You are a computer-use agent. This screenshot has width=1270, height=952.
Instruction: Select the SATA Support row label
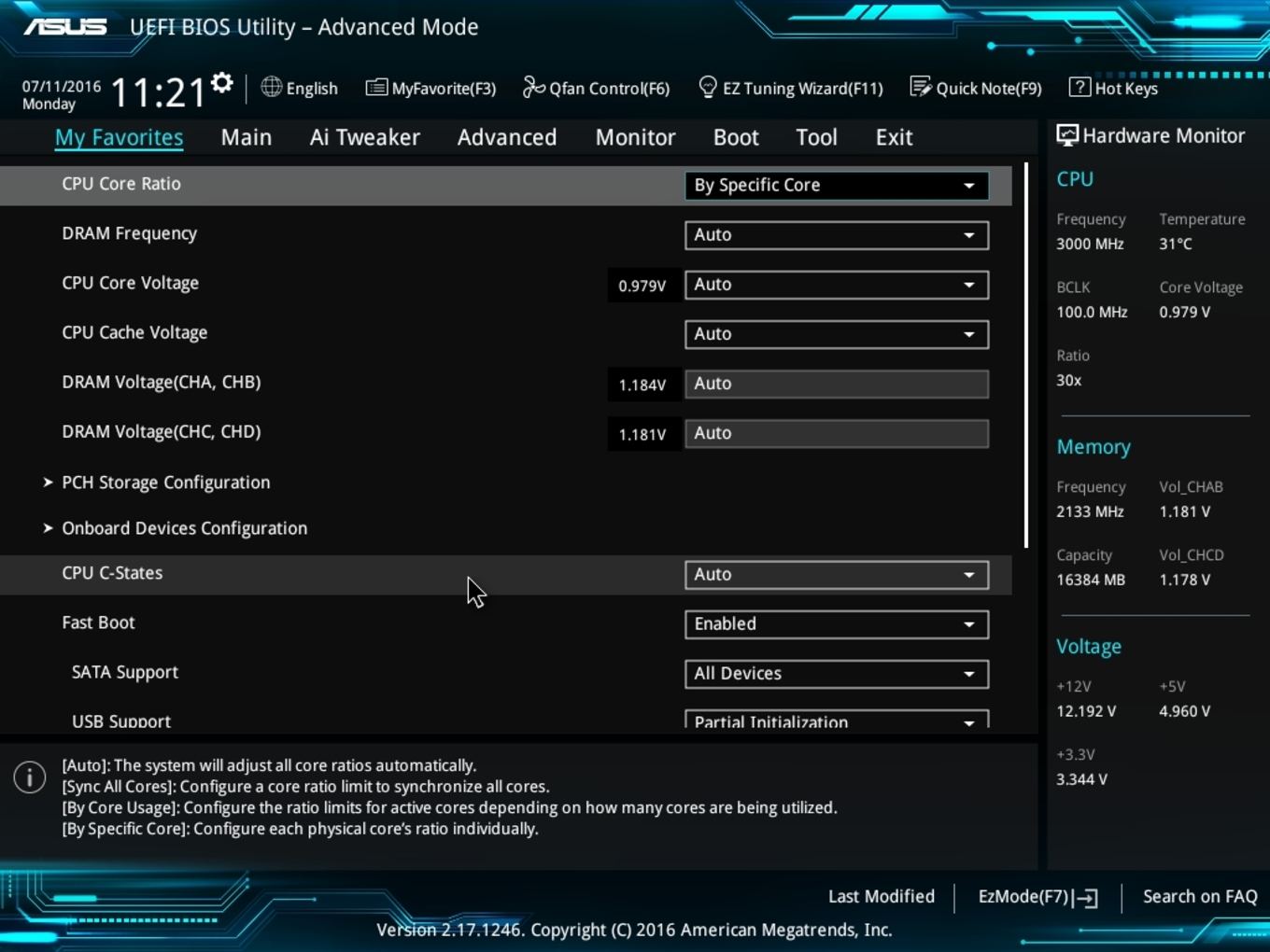125,672
